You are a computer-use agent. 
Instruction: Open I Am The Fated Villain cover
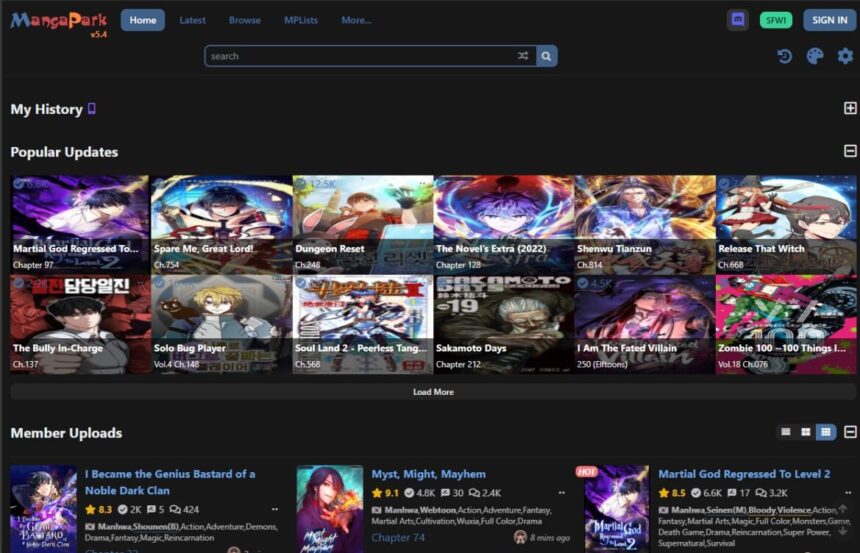click(x=645, y=324)
